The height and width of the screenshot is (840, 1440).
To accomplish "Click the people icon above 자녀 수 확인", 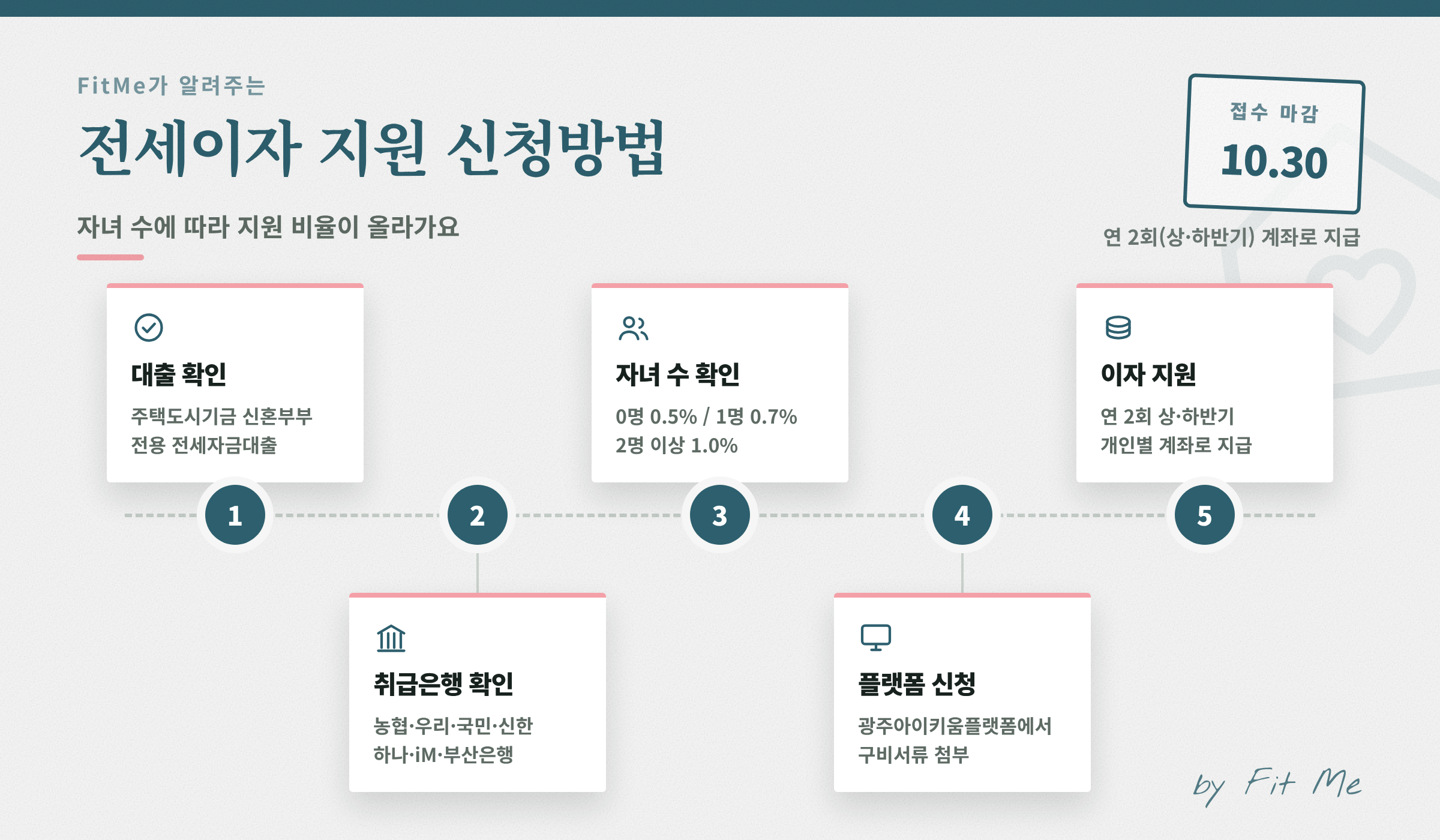I will (x=634, y=328).
